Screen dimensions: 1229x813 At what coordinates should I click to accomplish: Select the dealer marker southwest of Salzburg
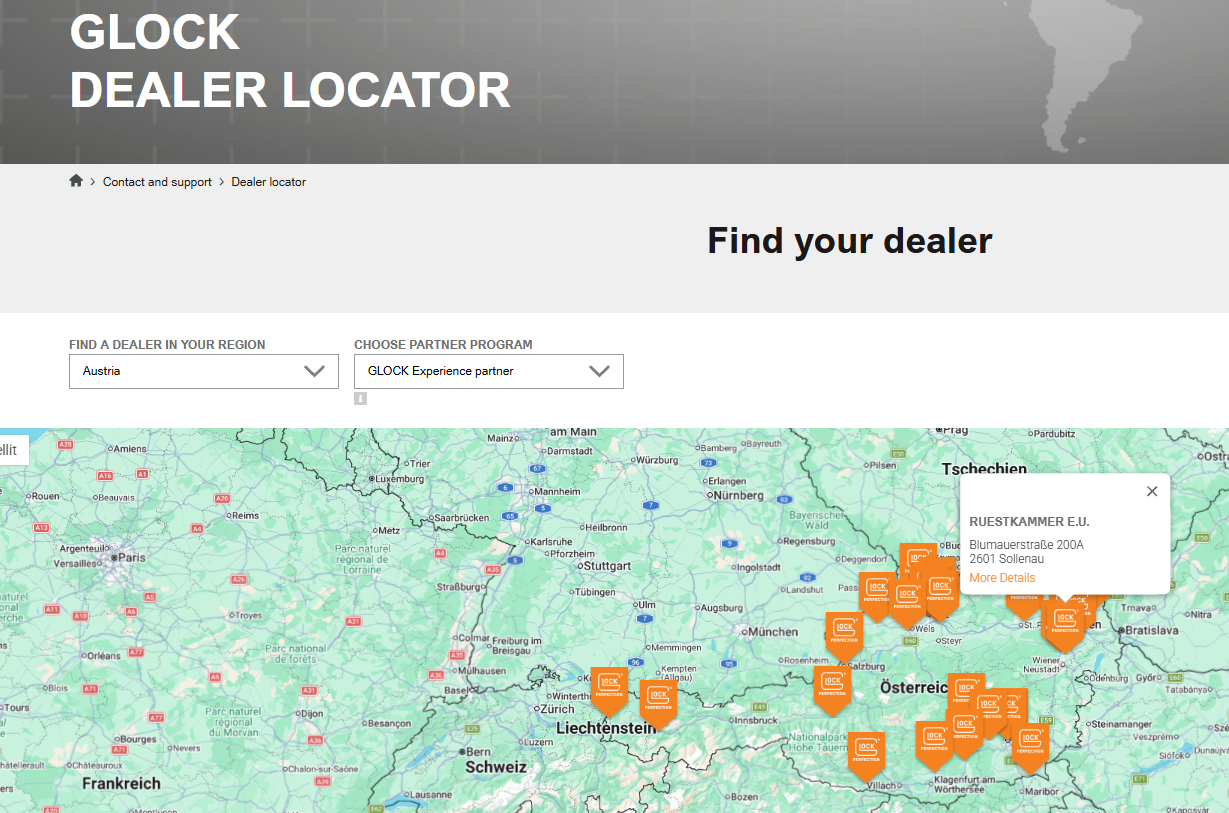click(832, 690)
